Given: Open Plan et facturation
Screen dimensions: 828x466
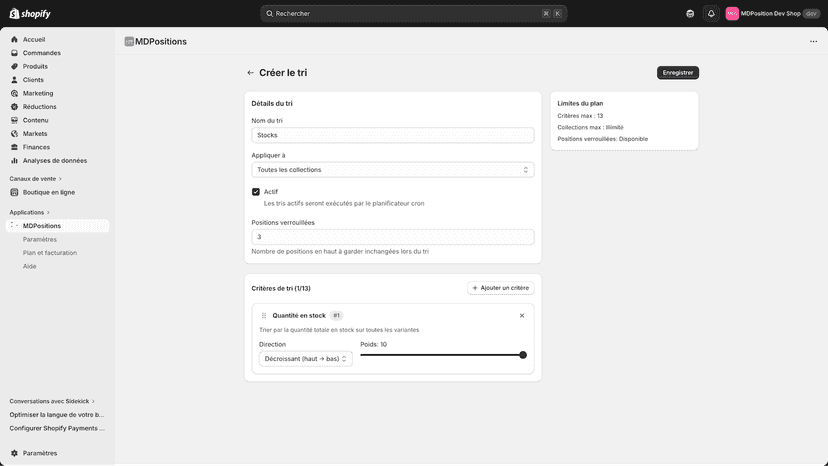Looking at the screenshot, I should (50, 253).
